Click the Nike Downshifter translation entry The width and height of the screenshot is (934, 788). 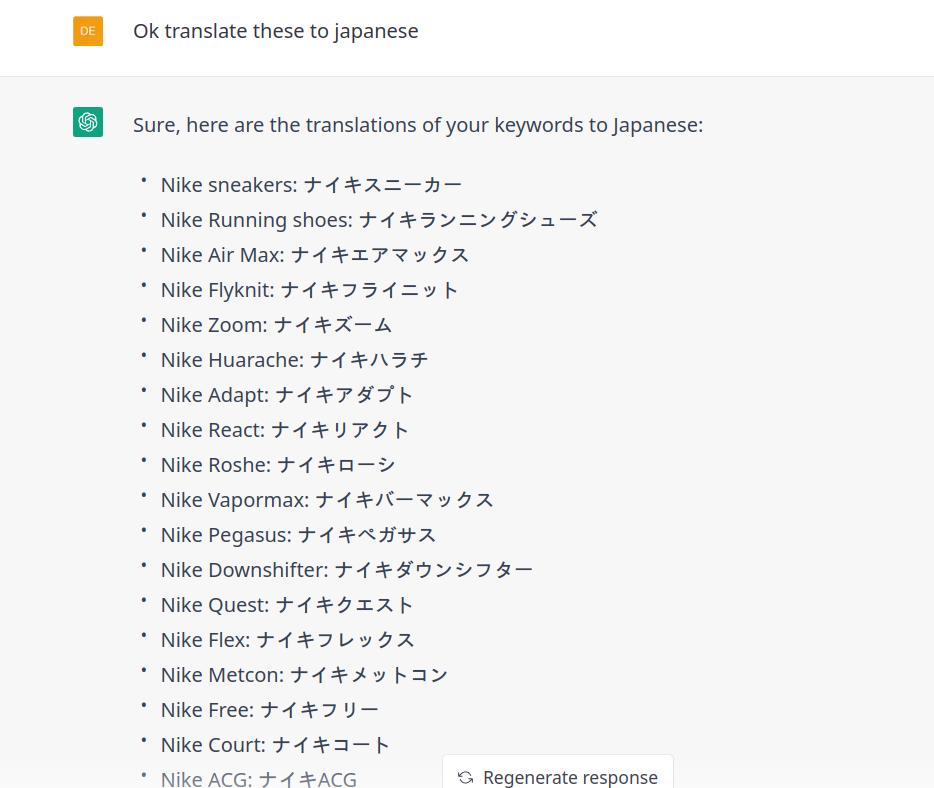pos(347,570)
